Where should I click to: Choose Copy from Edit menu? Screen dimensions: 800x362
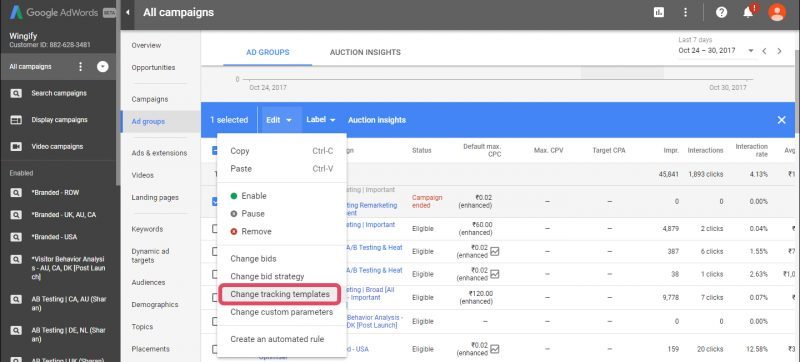coord(282,151)
